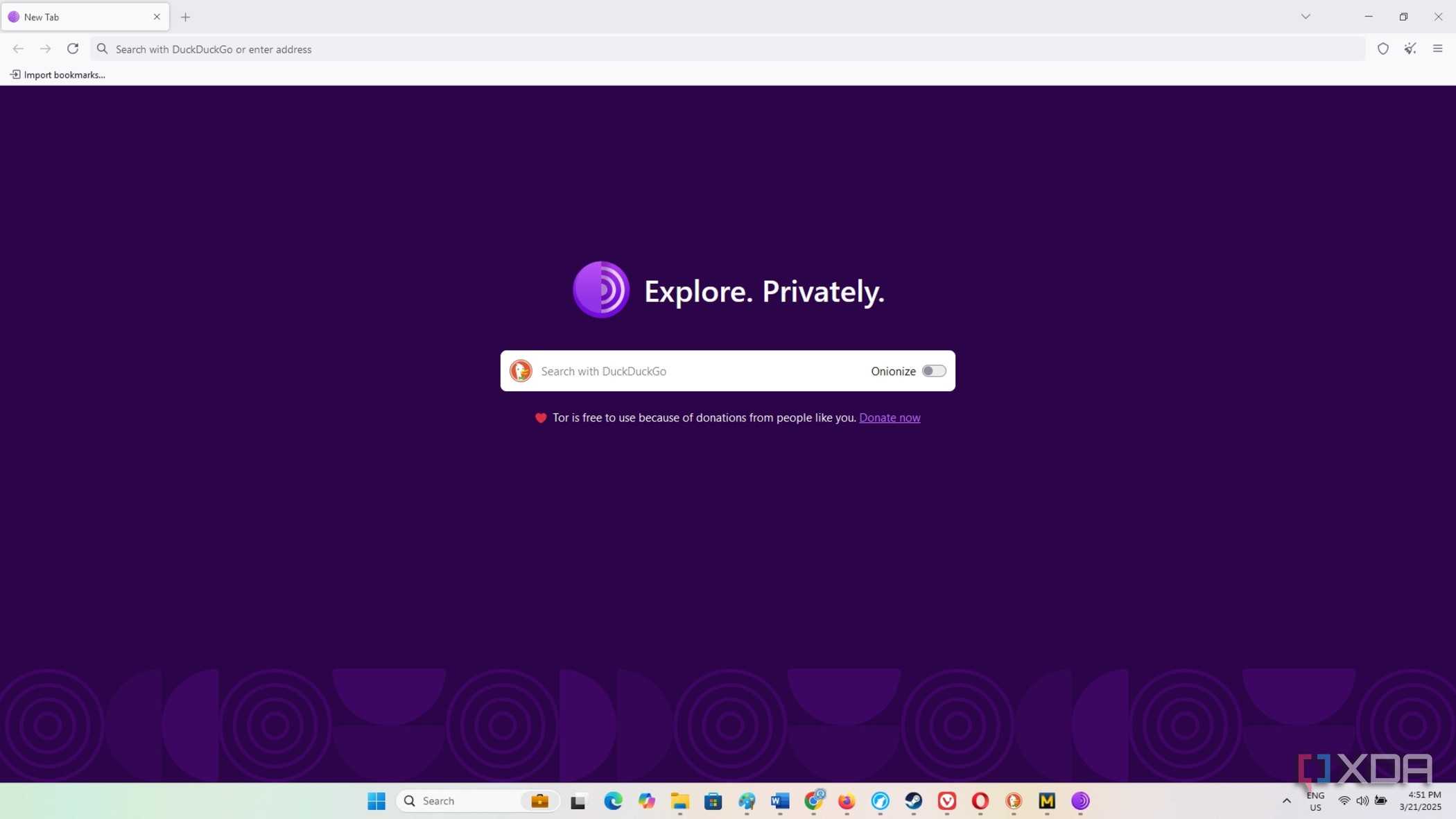Launch Microsoft Edge from taskbar
Screen dimensions: 1456x819
point(613,801)
